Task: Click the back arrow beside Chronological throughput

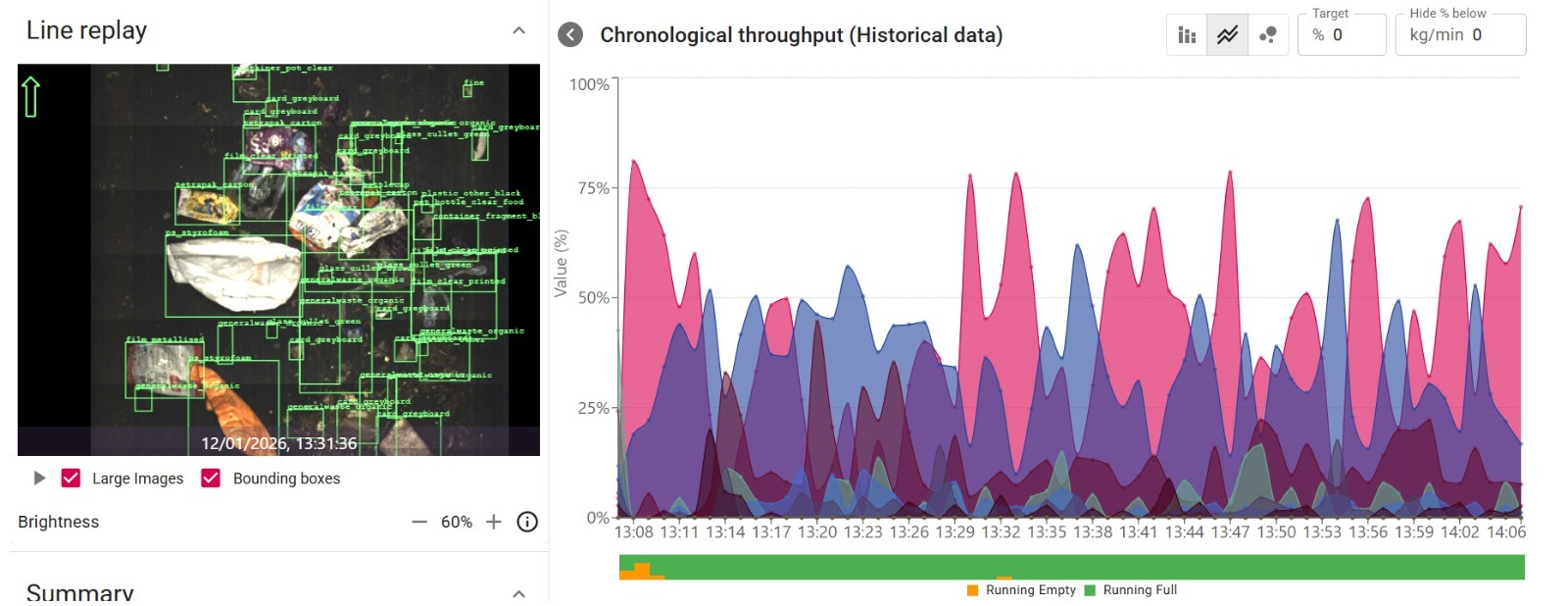Action: [570, 35]
